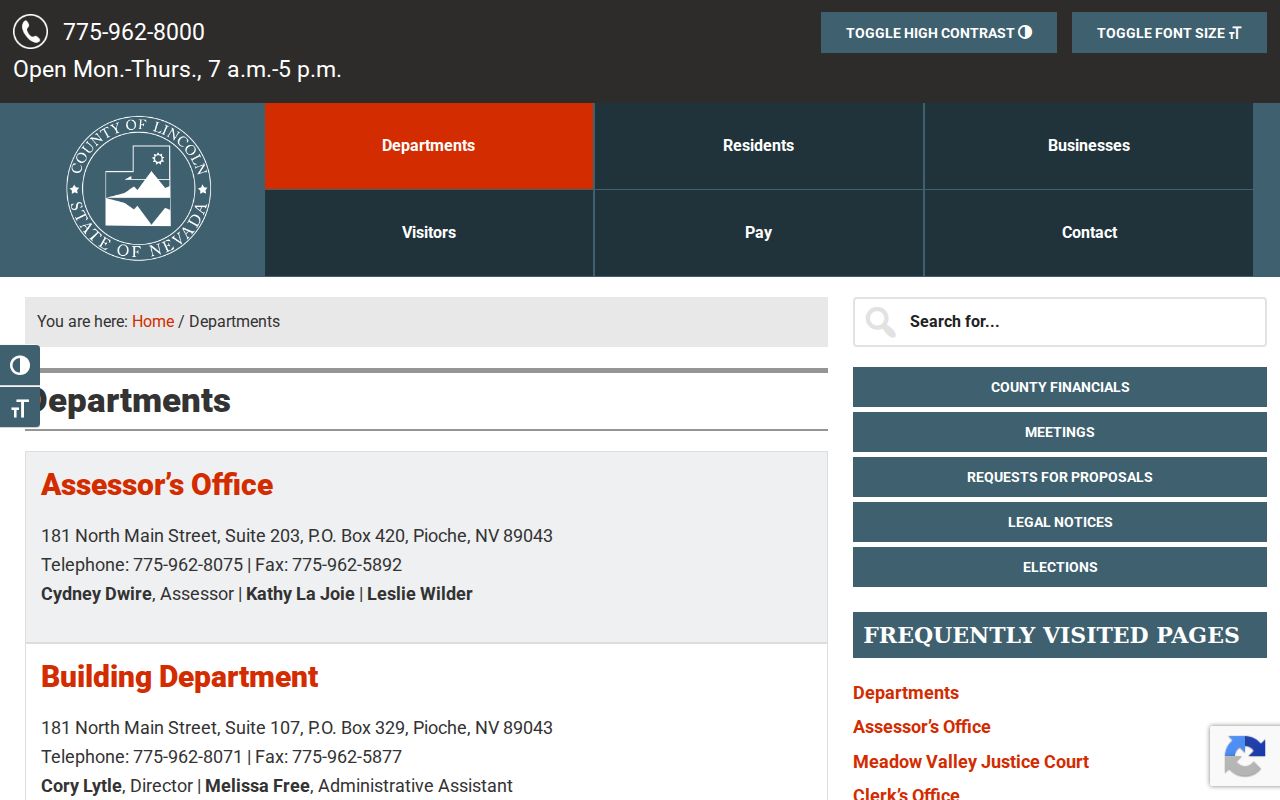Click the Lincoln County seal logo
The image size is (1280, 800).
[138, 189]
